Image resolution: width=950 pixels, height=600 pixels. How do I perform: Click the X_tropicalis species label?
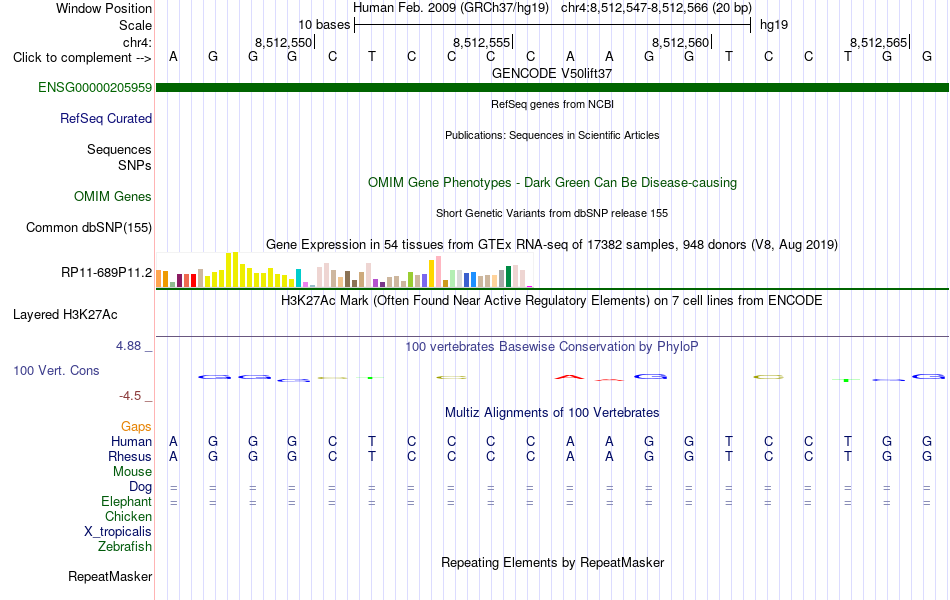(118, 532)
